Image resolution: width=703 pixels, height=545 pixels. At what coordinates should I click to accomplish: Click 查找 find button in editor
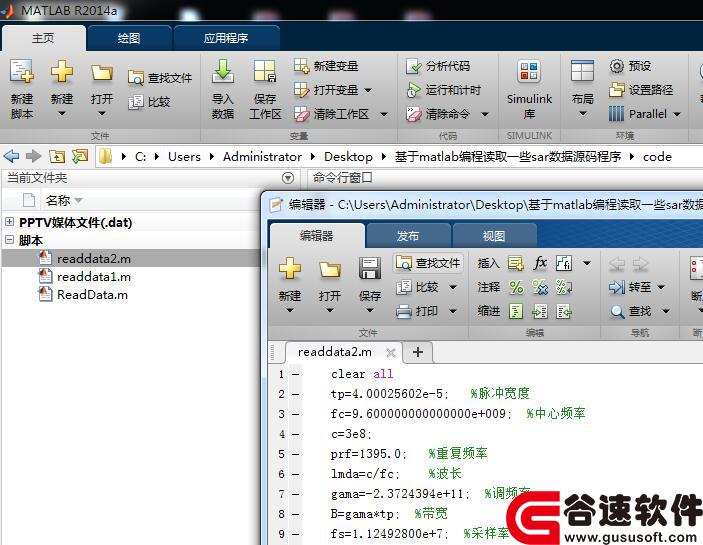pyautogui.click(x=631, y=311)
